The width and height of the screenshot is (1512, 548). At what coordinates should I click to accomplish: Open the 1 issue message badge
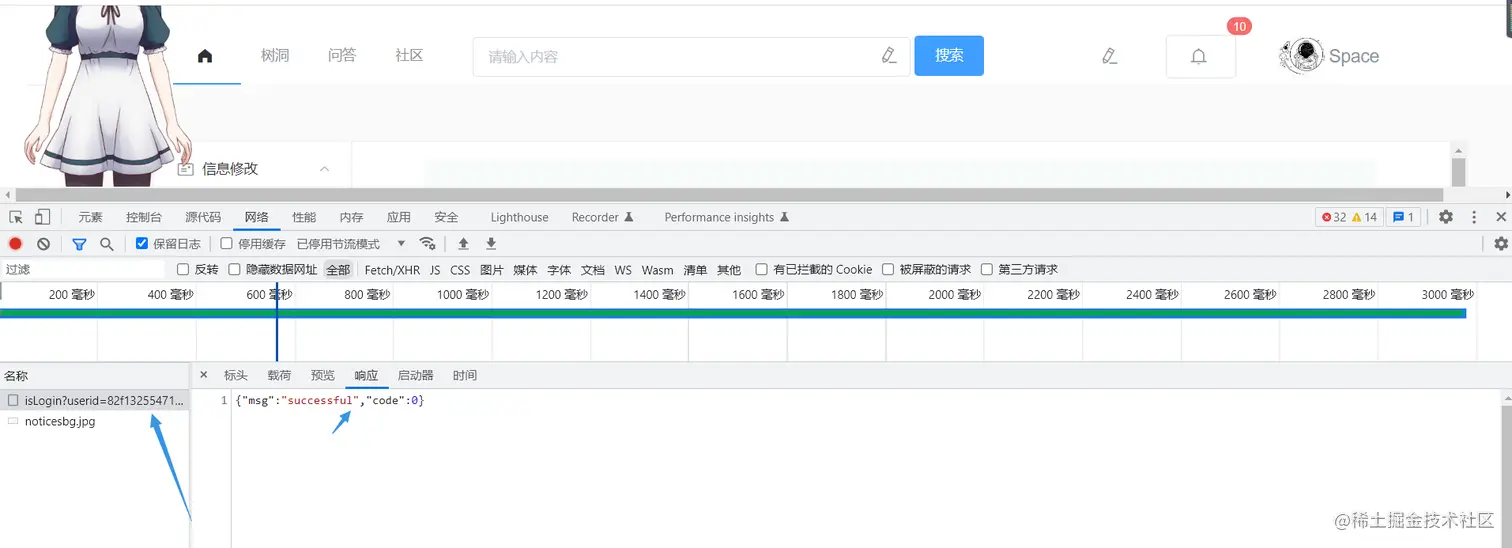tap(1404, 217)
